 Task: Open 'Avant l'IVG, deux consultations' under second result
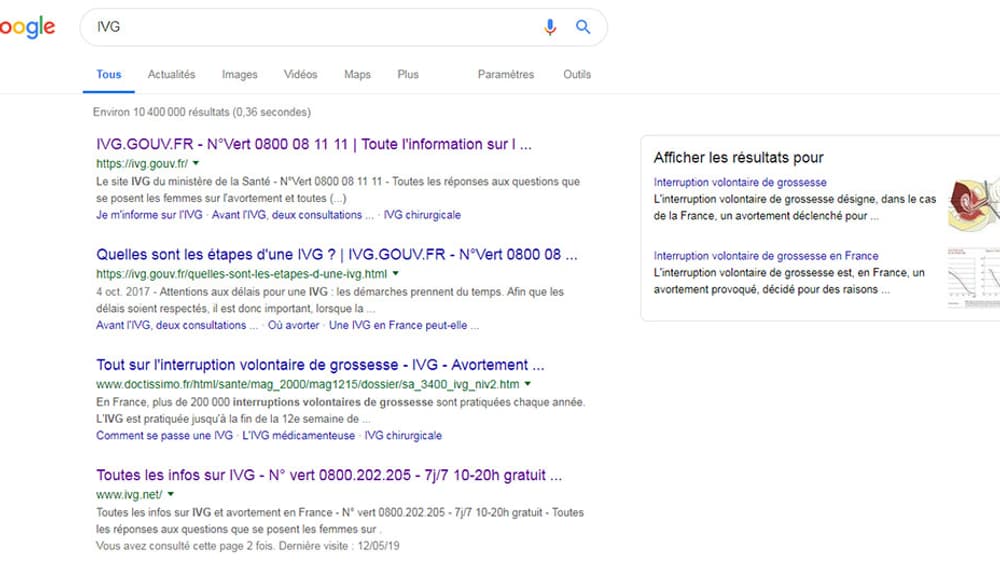pos(177,325)
